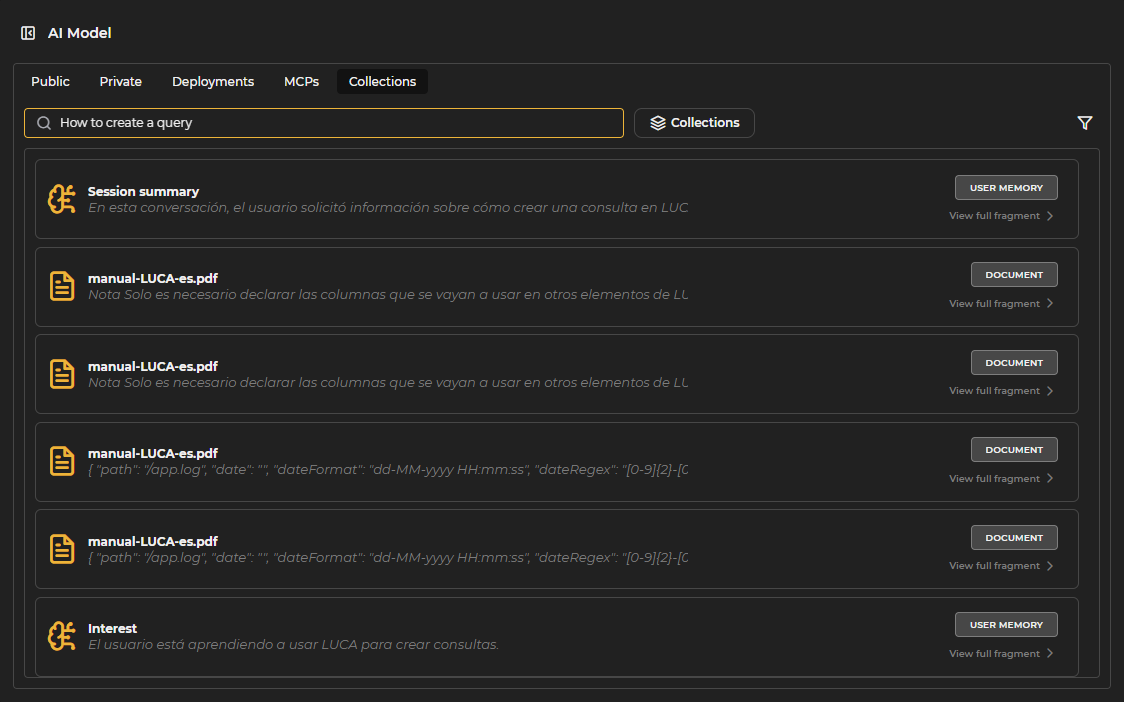The width and height of the screenshot is (1124, 702).
Task: Select the 'Session summary' title
Action: (x=143, y=191)
